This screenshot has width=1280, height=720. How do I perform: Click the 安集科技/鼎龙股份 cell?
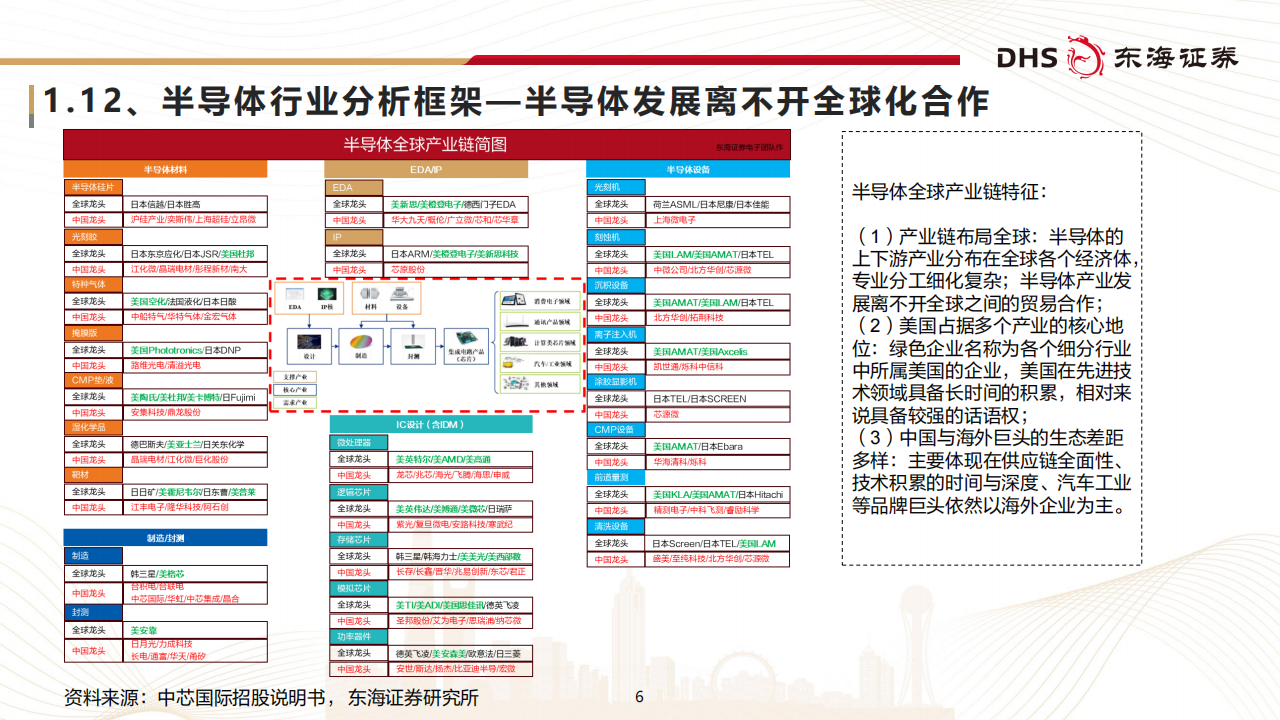pos(197,412)
